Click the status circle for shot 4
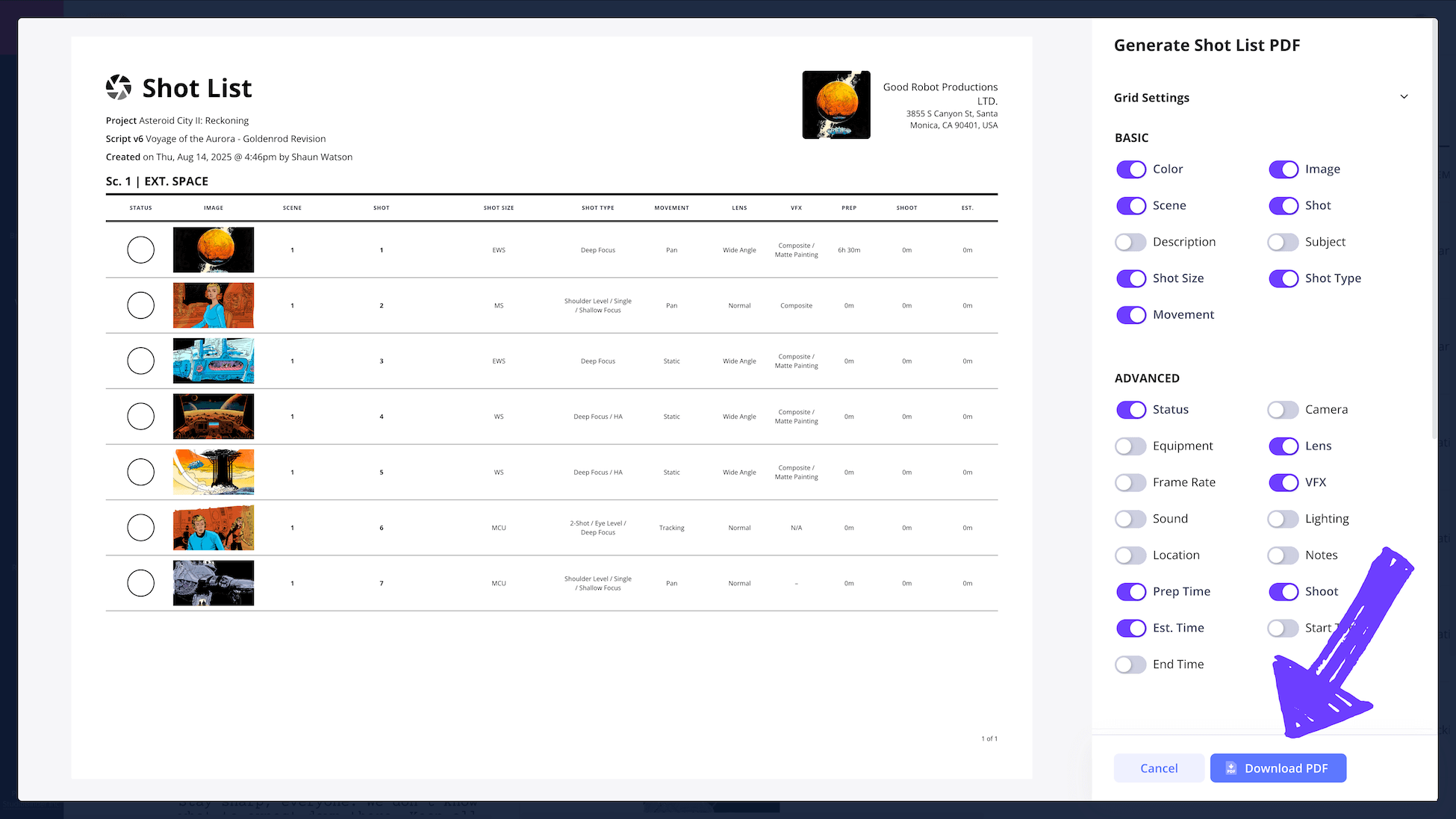1456x819 pixels. (x=140, y=417)
